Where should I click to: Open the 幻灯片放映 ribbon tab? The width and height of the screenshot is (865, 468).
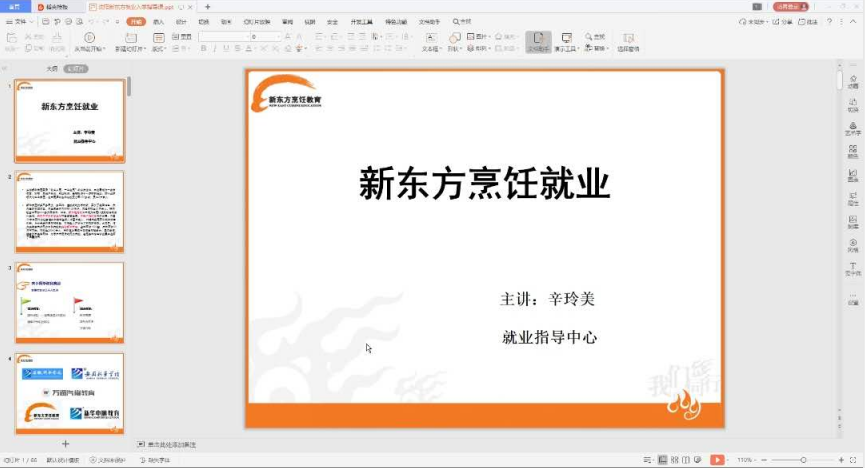click(x=257, y=22)
